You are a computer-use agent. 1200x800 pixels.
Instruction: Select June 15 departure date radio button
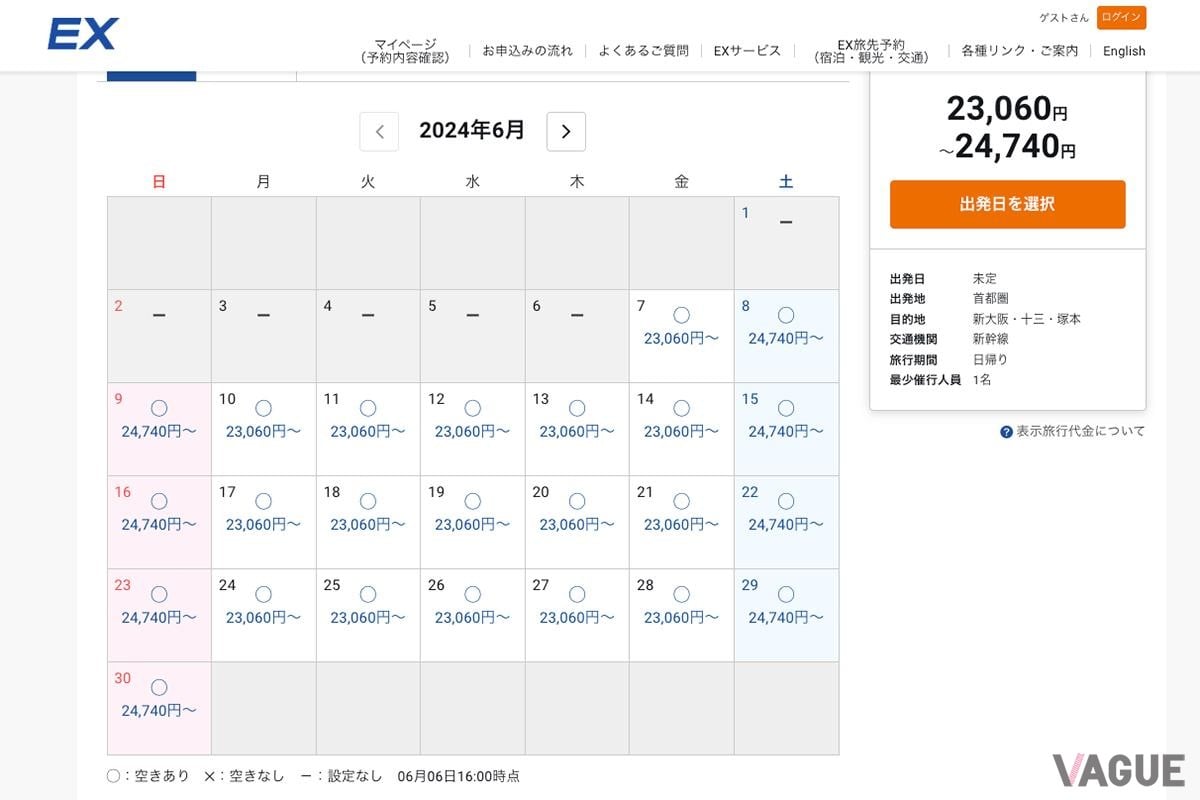[785, 408]
